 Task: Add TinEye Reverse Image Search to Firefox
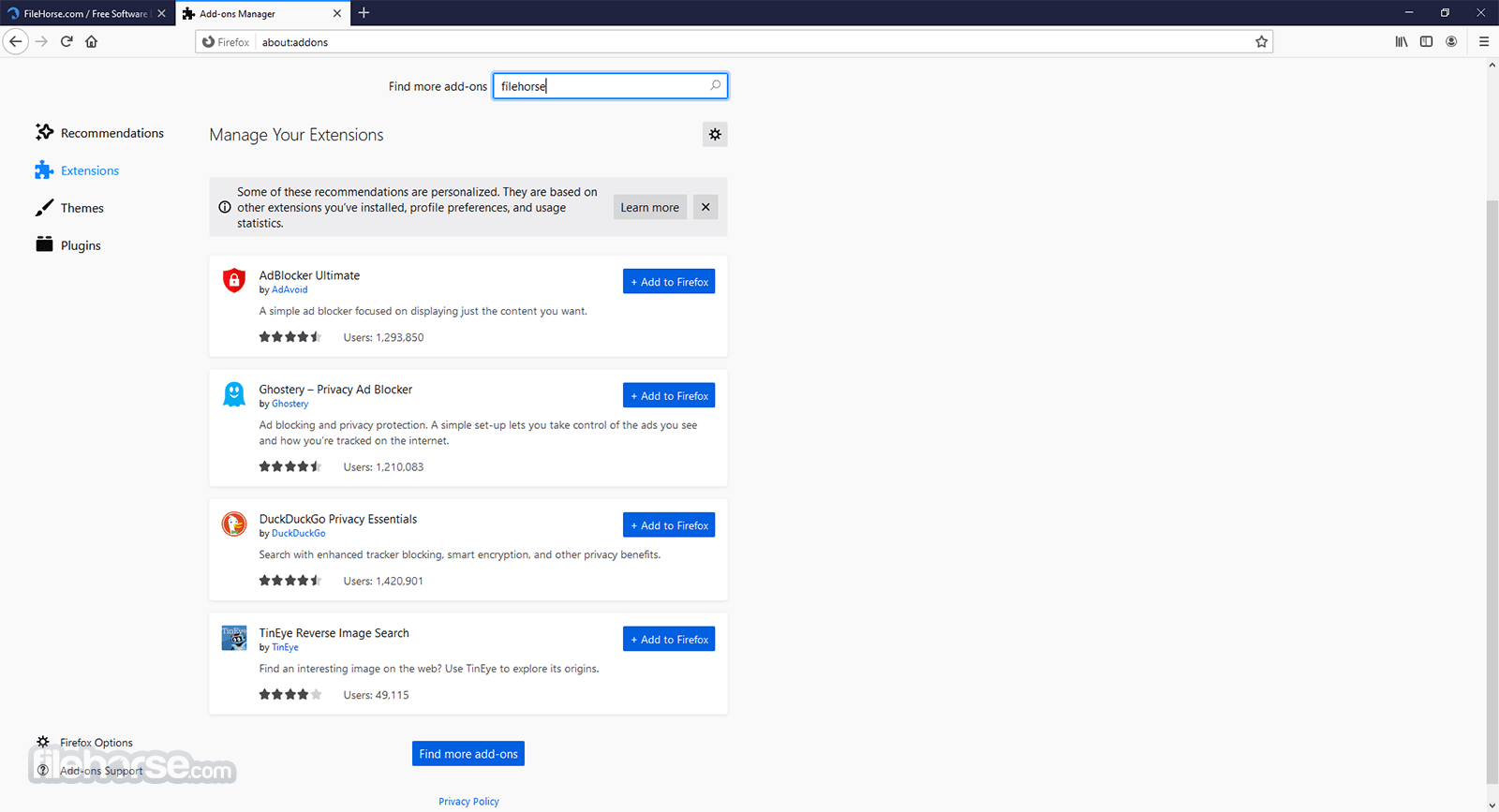pos(669,640)
